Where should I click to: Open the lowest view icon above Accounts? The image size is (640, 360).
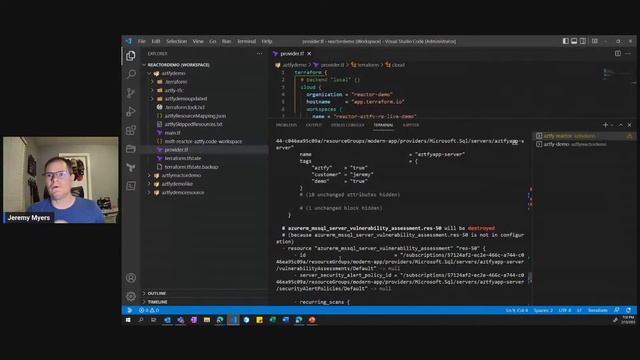tap(131, 186)
